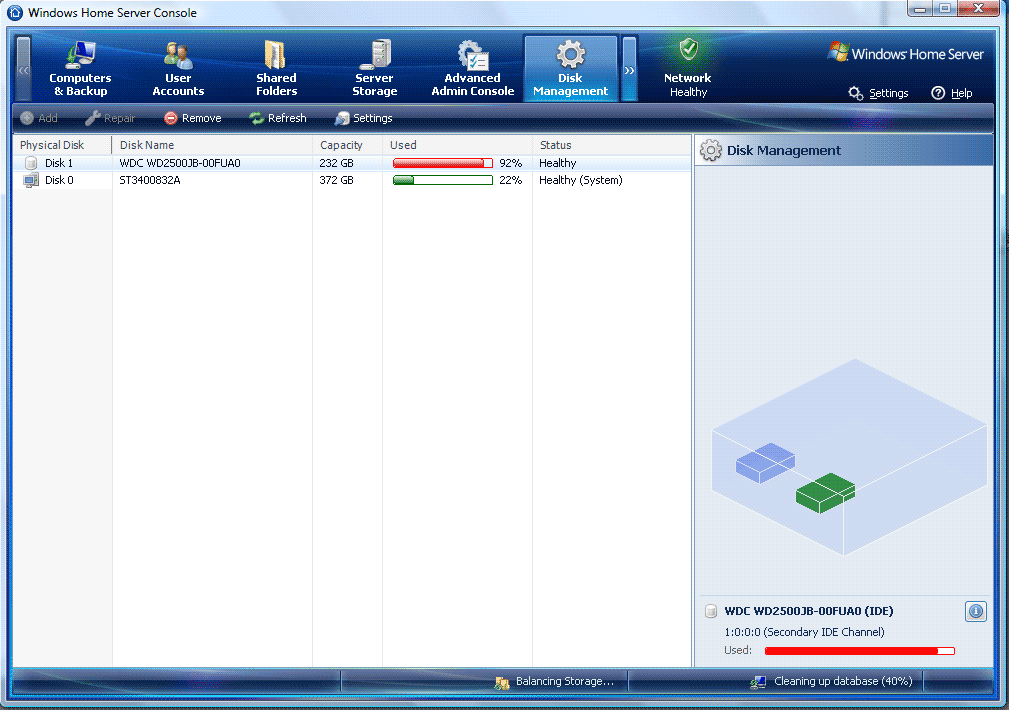Viewport: 1009px width, 710px height.
Task: Click the Balancing Storage status entry
Action: coord(554,682)
